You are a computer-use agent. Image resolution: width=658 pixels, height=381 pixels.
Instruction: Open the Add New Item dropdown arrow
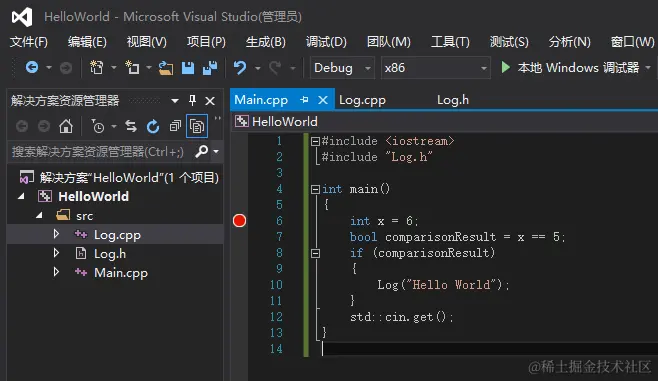click(x=149, y=68)
